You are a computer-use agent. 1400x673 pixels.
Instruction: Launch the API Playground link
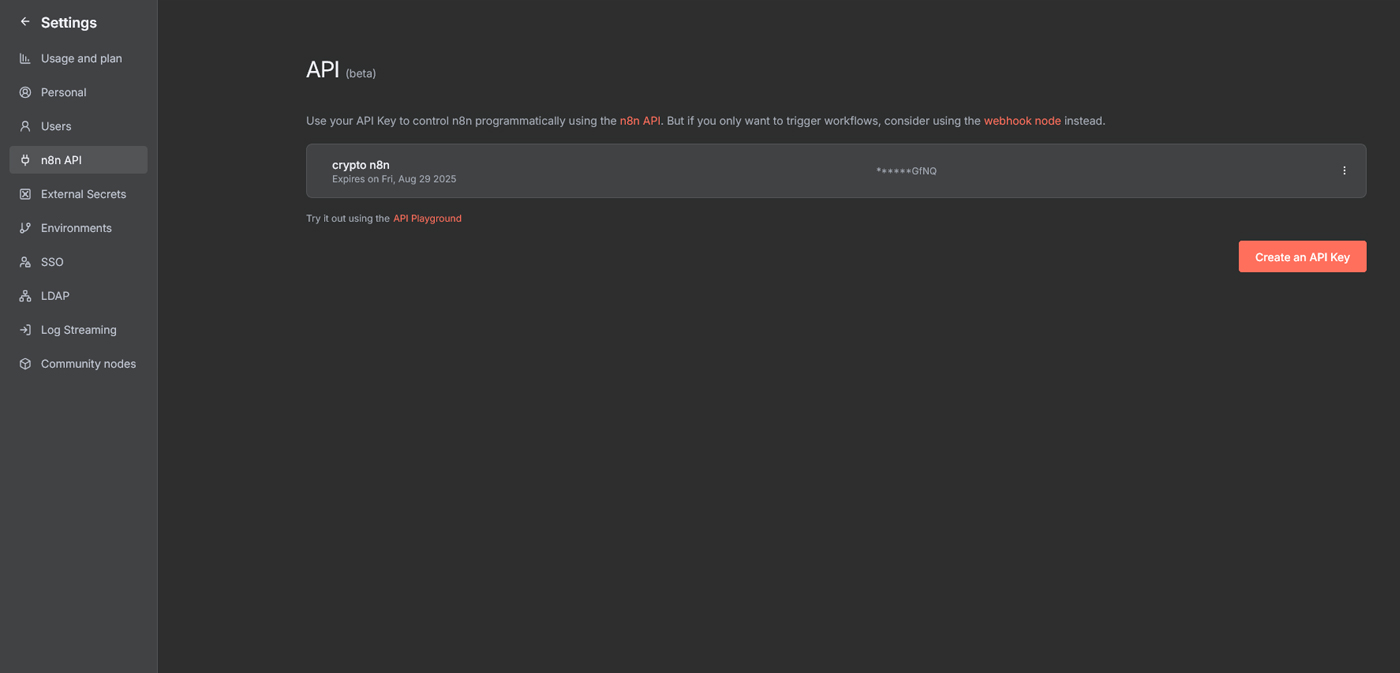click(x=427, y=219)
